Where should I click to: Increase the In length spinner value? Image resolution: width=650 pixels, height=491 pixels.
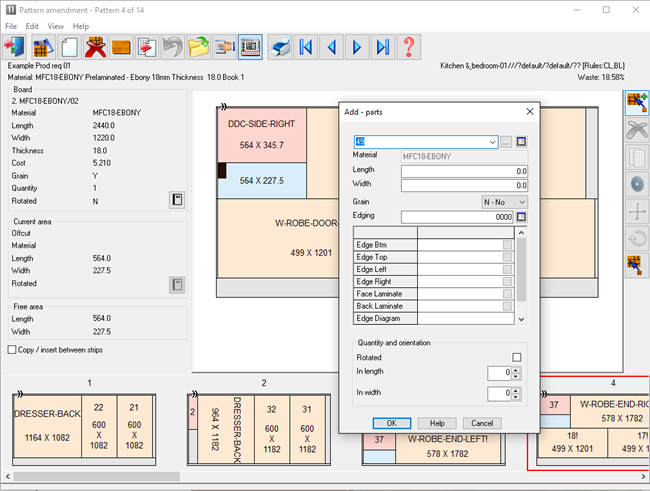[517, 369]
